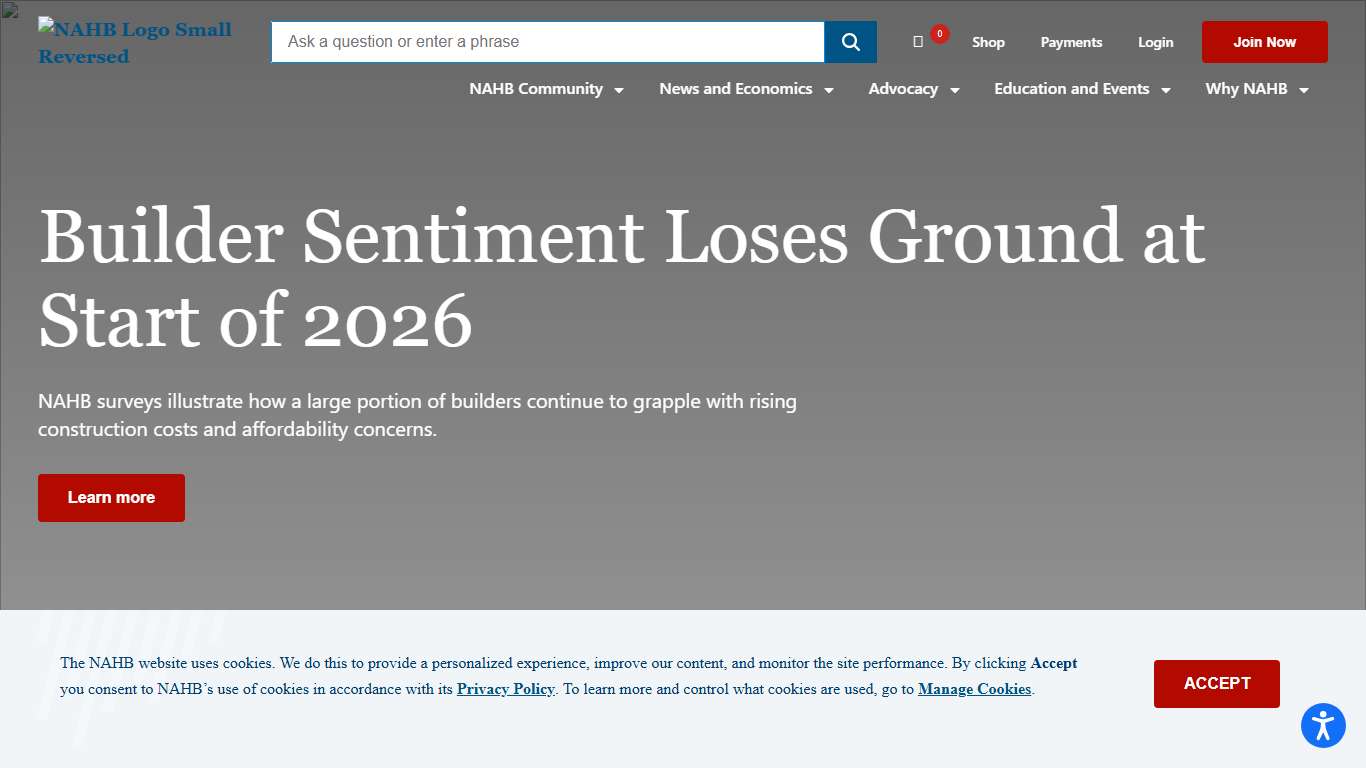This screenshot has width=1366, height=768.
Task: Click the Join Now button
Action: click(x=1264, y=42)
